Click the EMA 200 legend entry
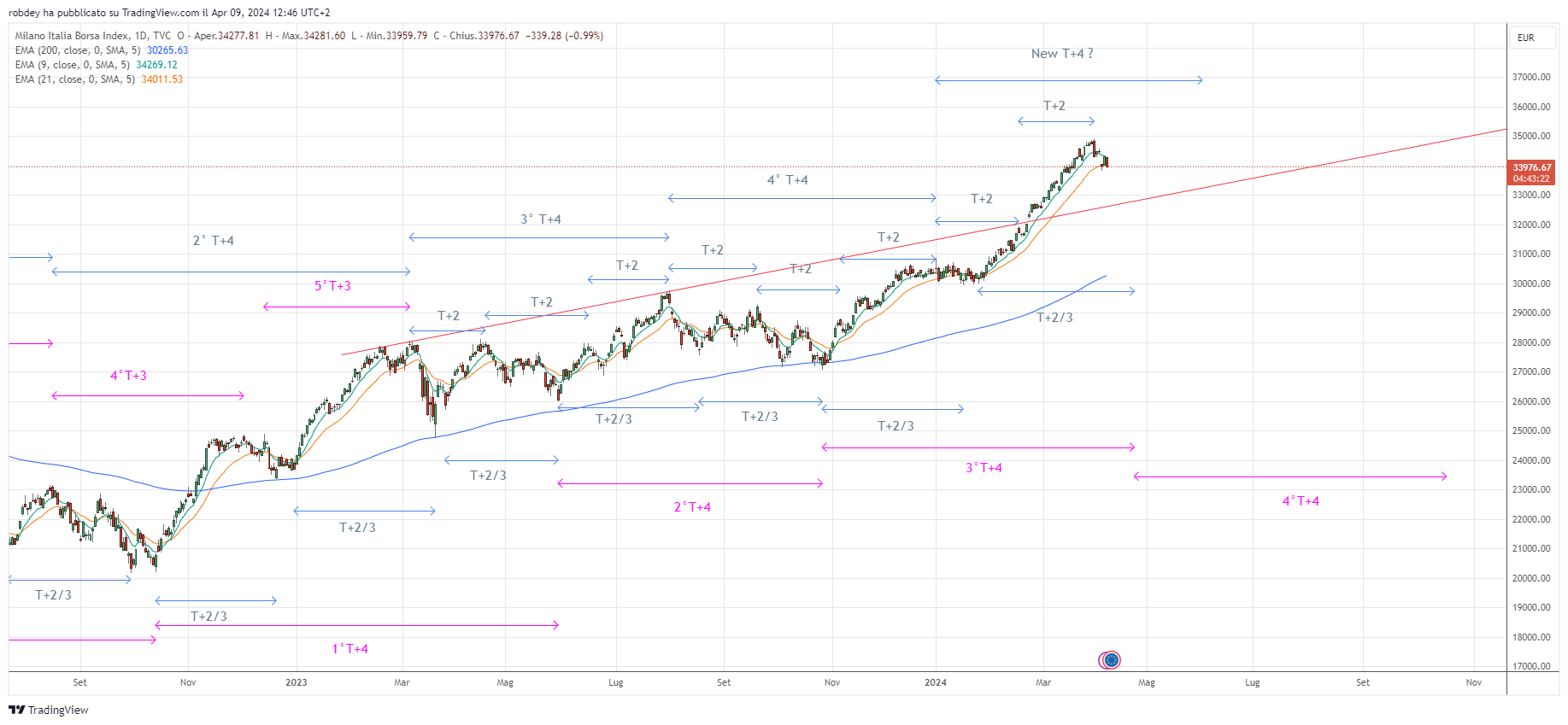 (x=78, y=50)
